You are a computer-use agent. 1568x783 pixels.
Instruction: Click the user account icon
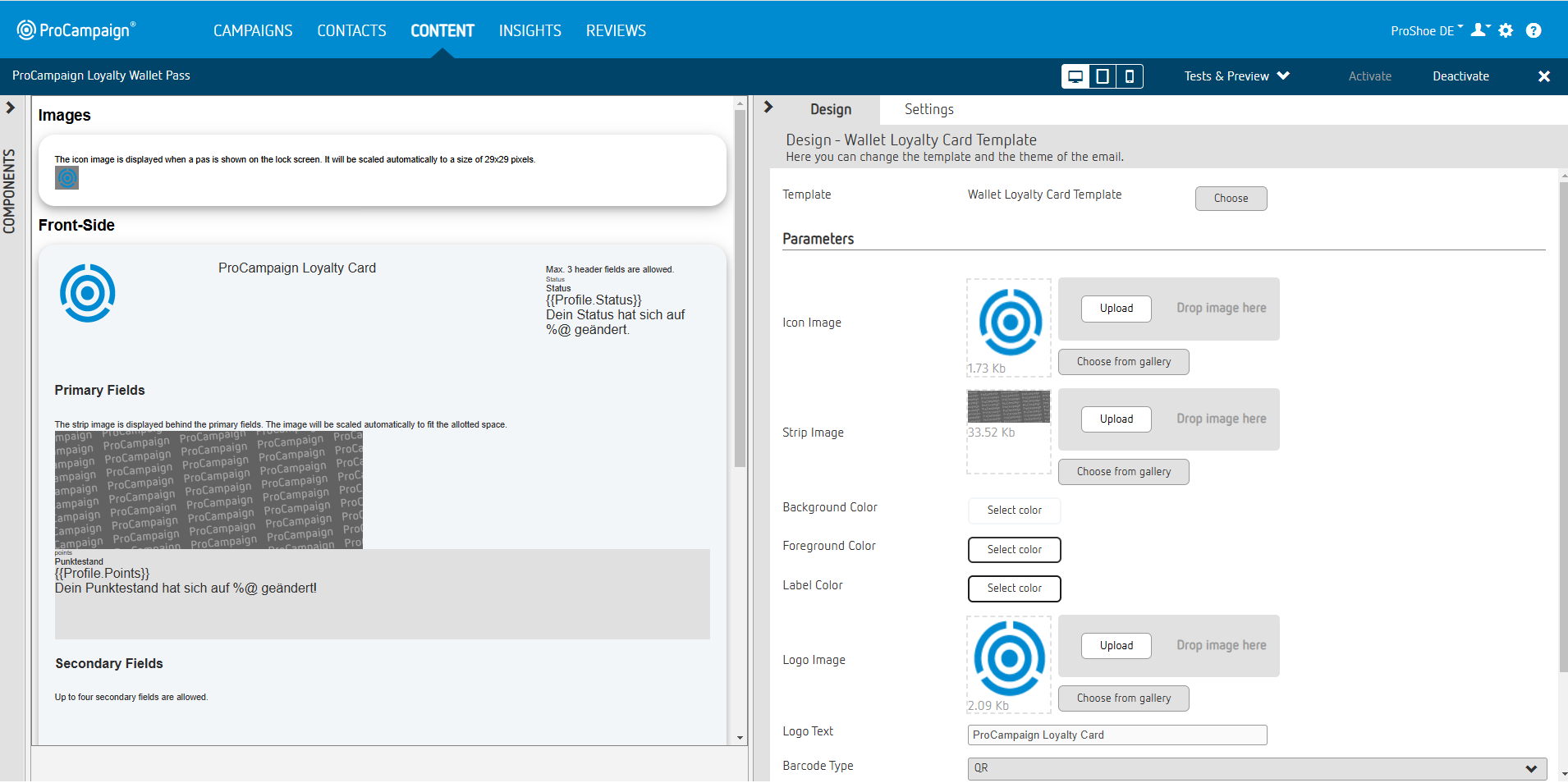pos(1479,30)
